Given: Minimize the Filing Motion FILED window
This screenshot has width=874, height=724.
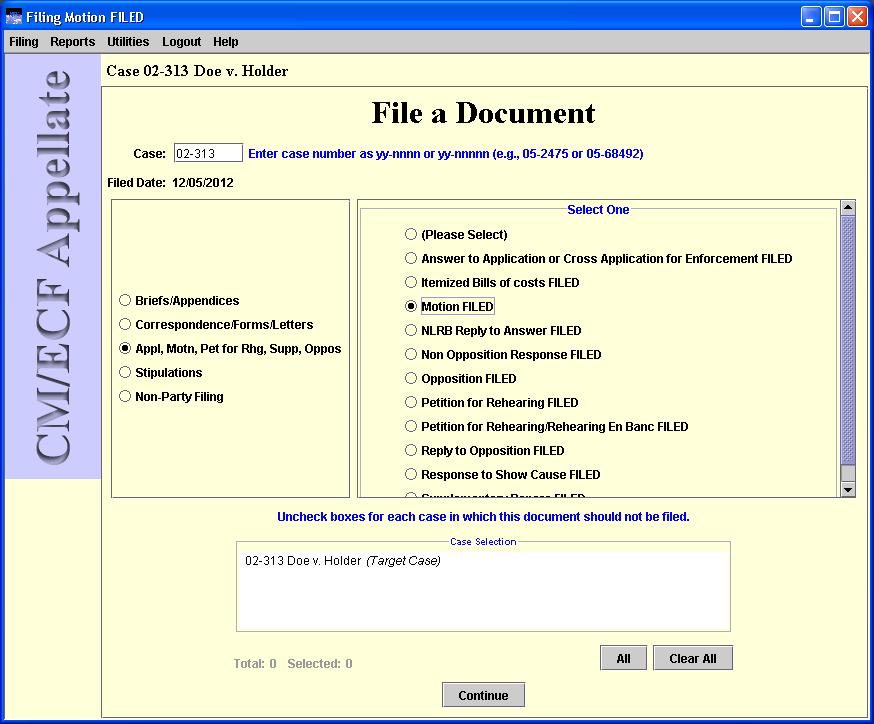Looking at the screenshot, I should [x=811, y=17].
